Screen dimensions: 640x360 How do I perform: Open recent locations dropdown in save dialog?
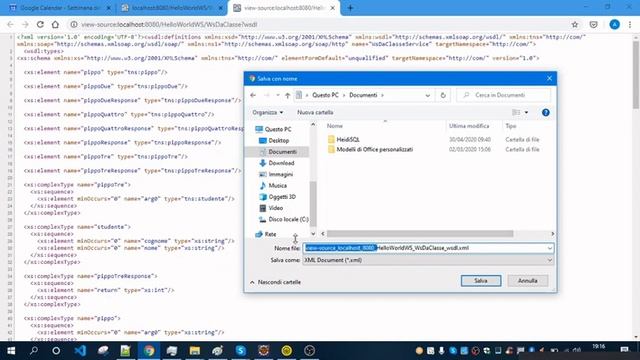pos(278,95)
